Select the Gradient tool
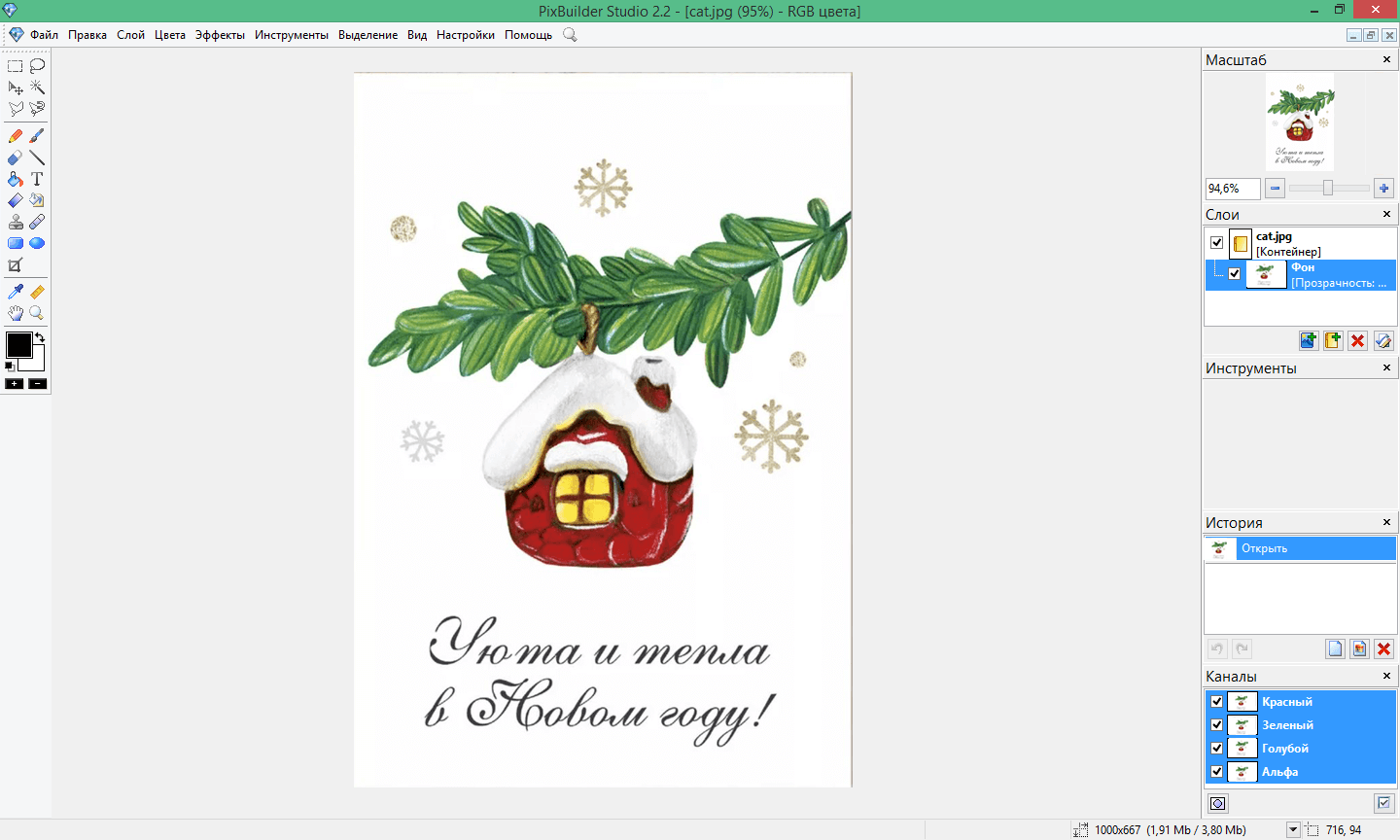Screen dimensions: 1400x840 click(x=16, y=200)
